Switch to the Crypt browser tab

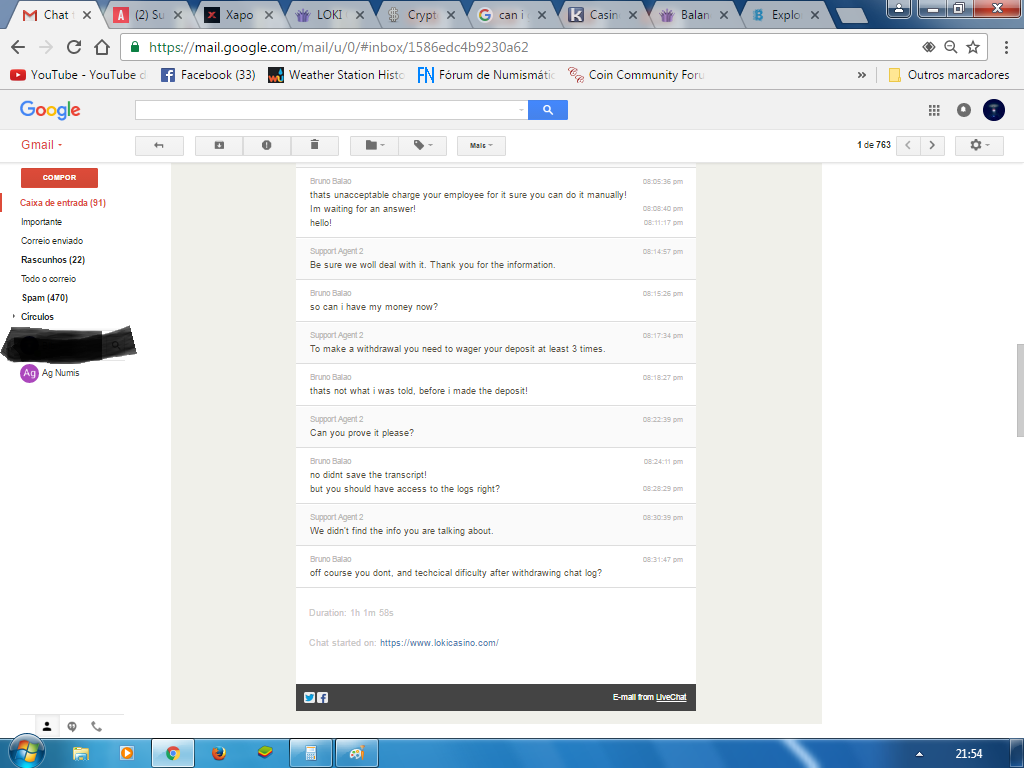[x=421, y=15]
